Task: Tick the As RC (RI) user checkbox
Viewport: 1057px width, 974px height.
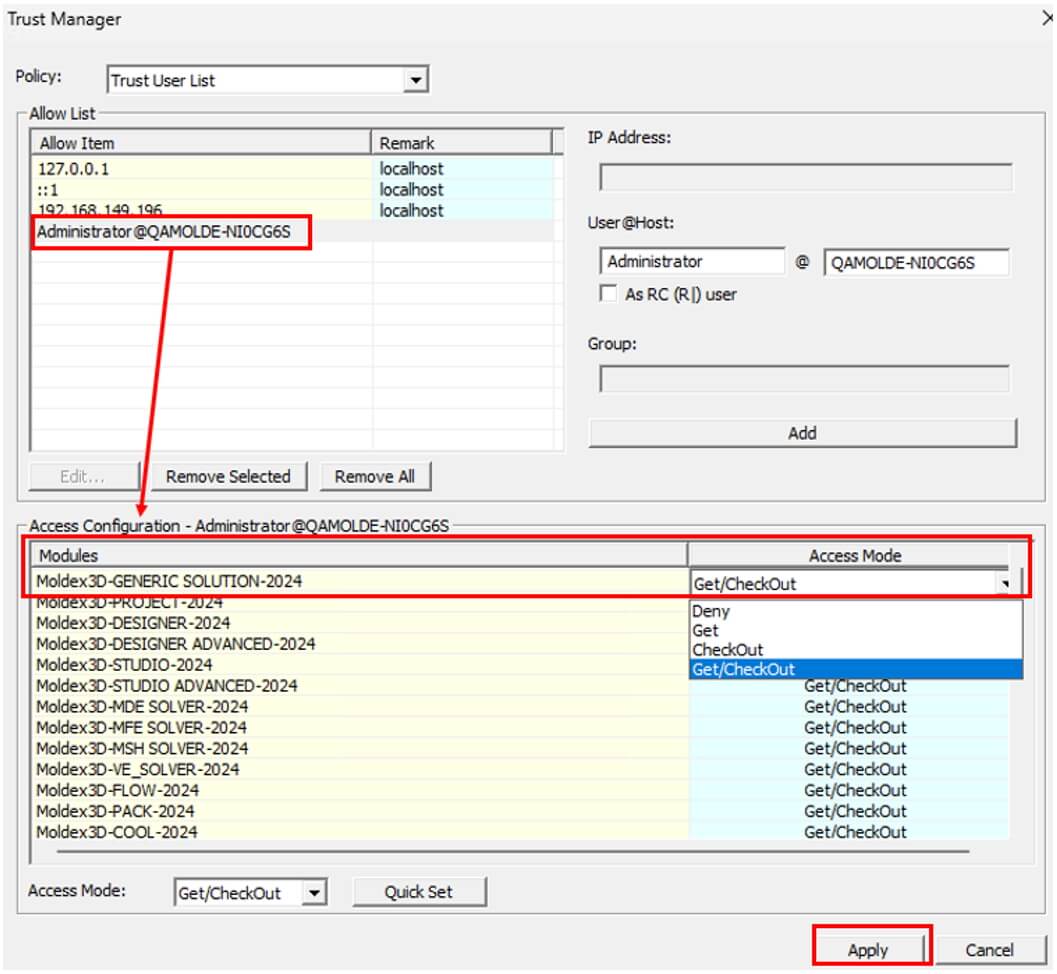Action: tap(608, 294)
